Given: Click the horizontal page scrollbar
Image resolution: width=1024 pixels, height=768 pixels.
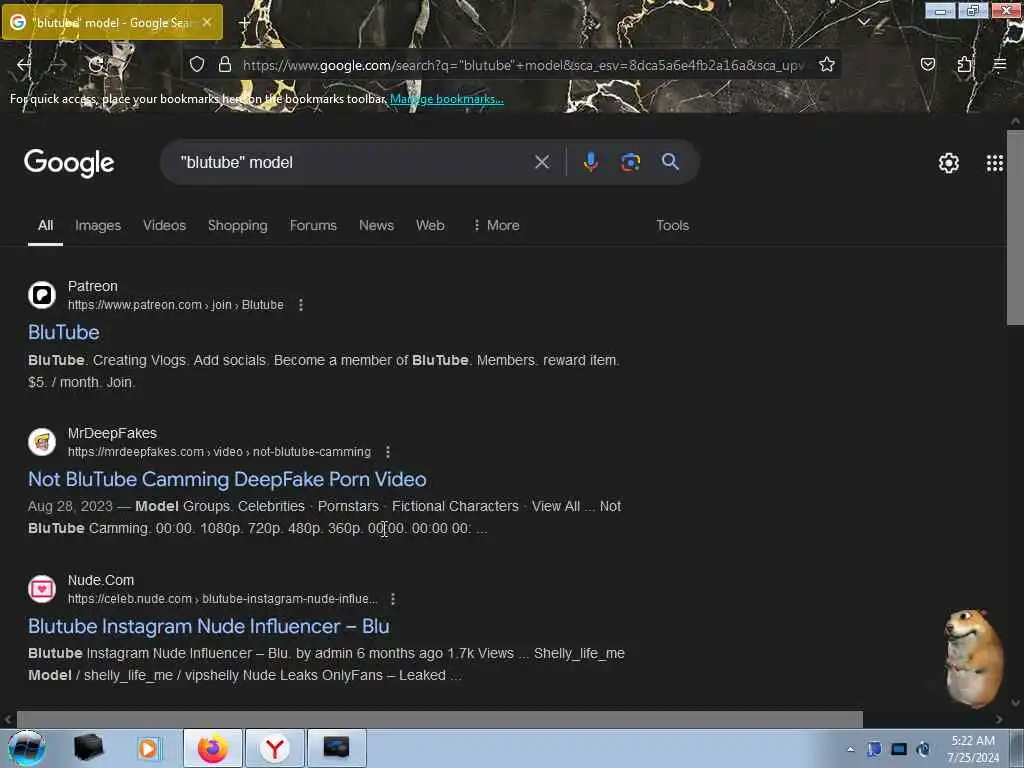Looking at the screenshot, I should coord(440,719).
